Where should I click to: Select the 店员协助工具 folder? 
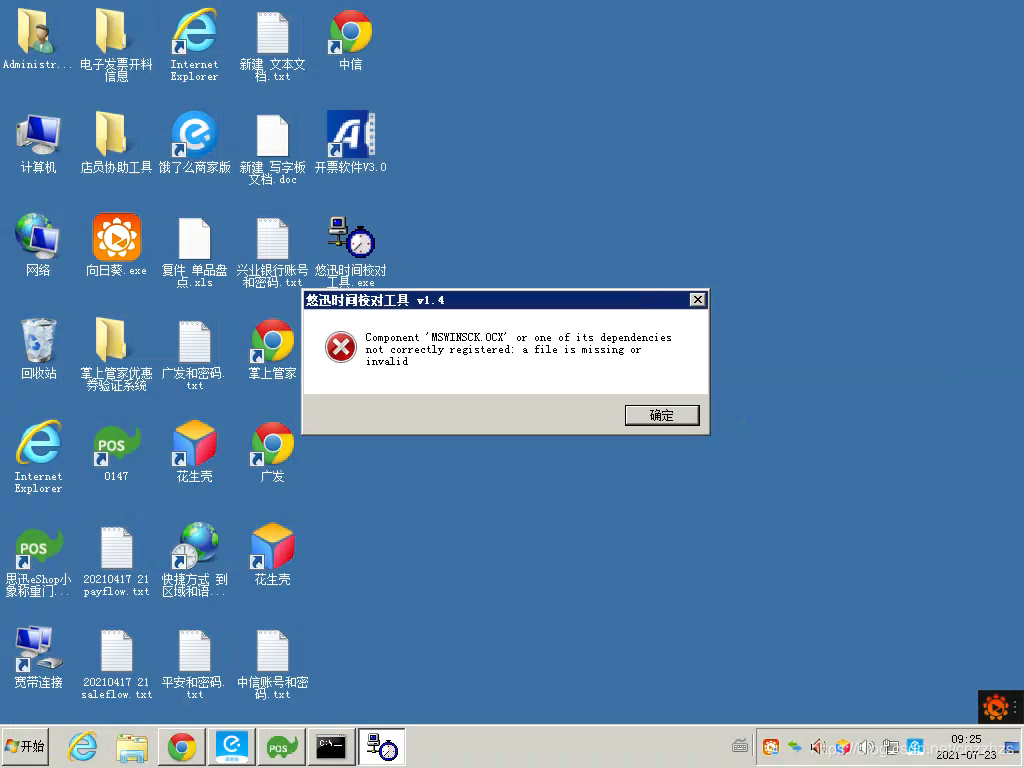116,144
